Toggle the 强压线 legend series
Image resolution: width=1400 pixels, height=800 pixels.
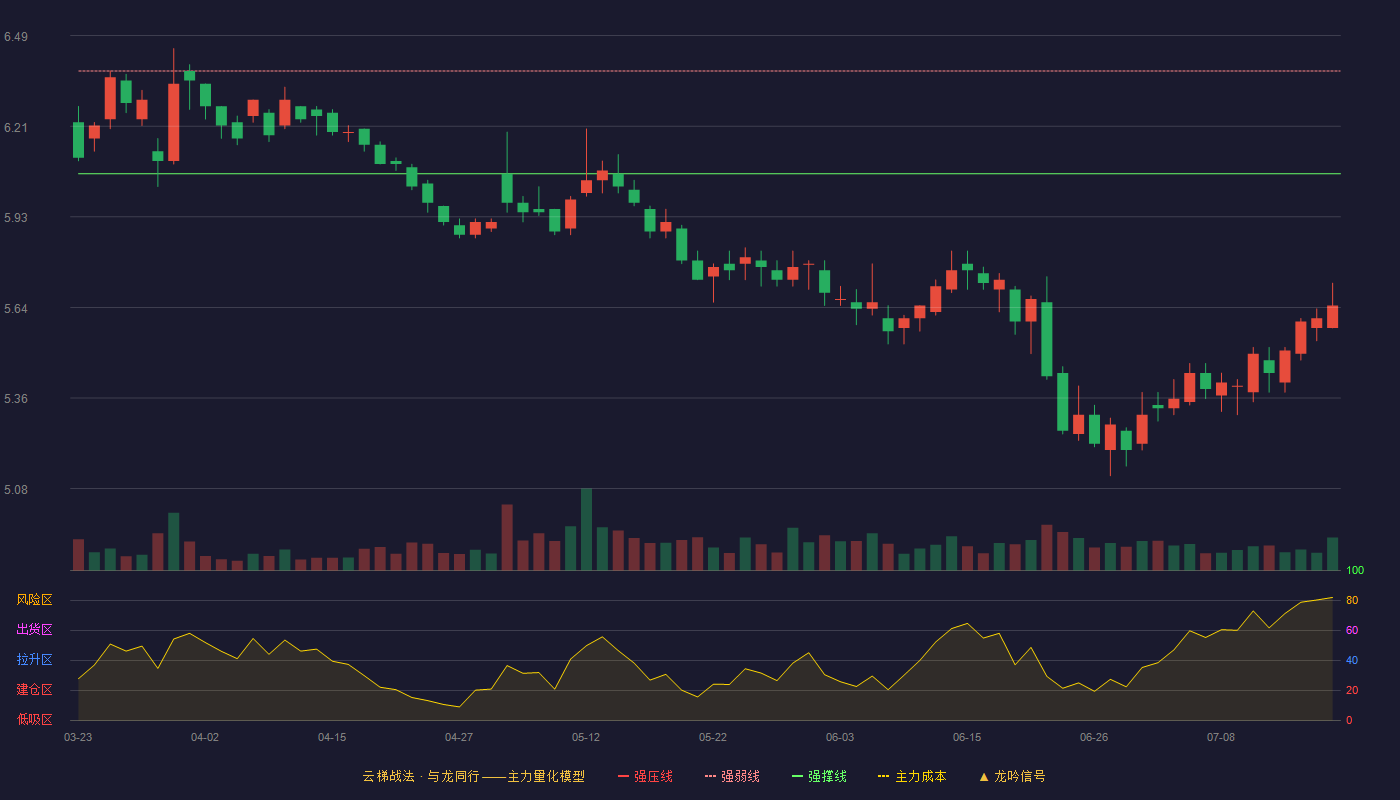click(645, 776)
